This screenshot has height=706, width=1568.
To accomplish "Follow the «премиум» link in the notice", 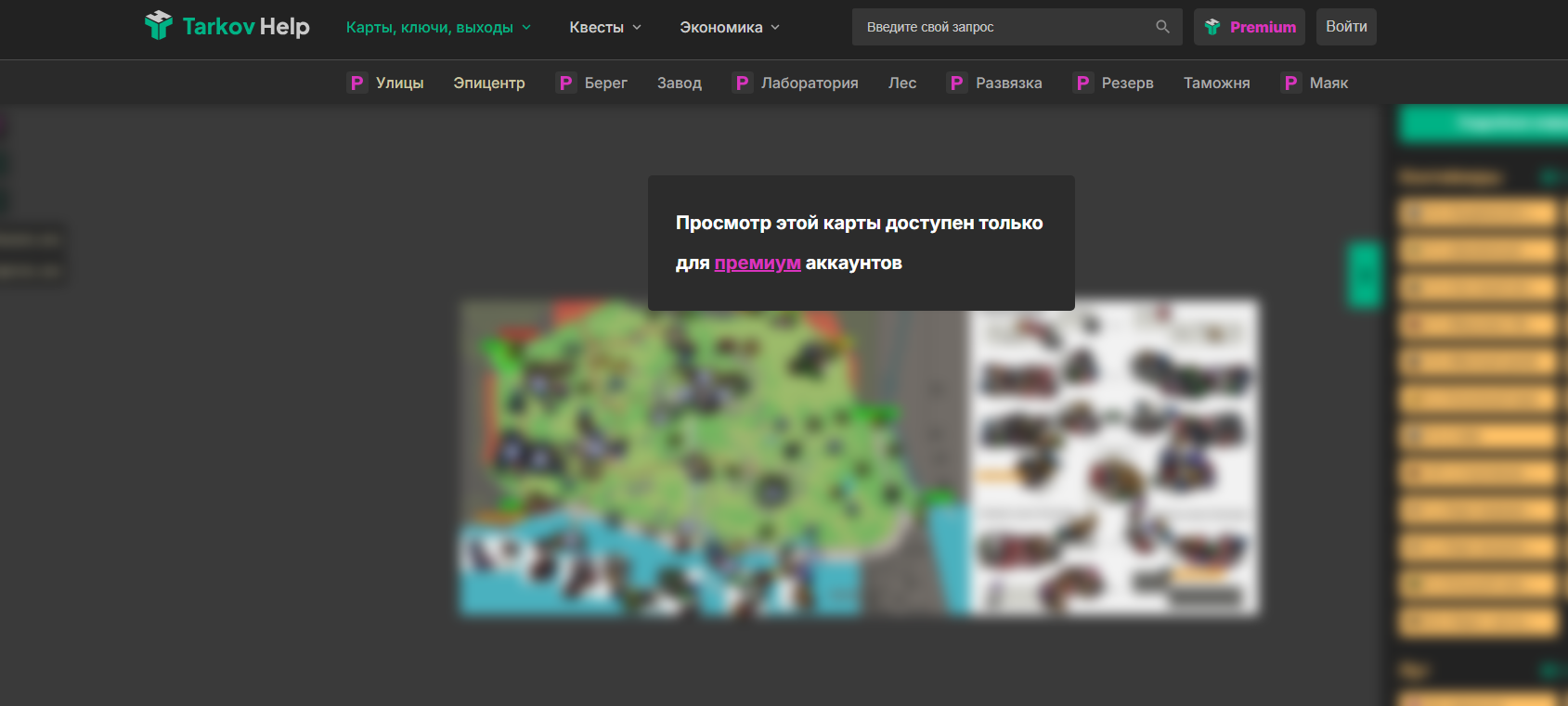I will [758, 263].
